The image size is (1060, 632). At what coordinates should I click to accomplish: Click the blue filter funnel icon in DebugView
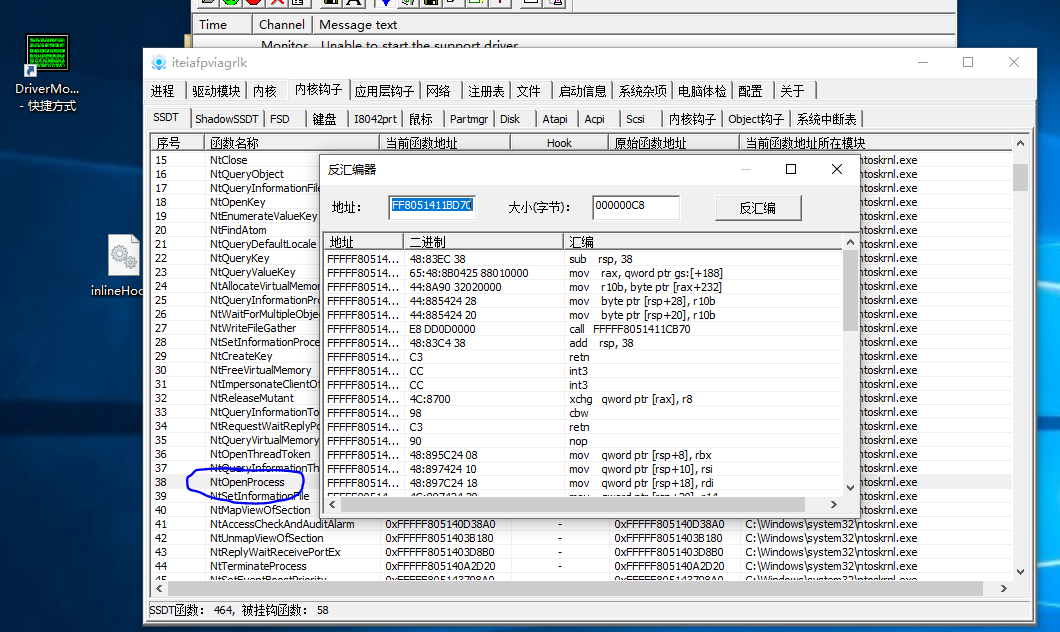coord(386,4)
